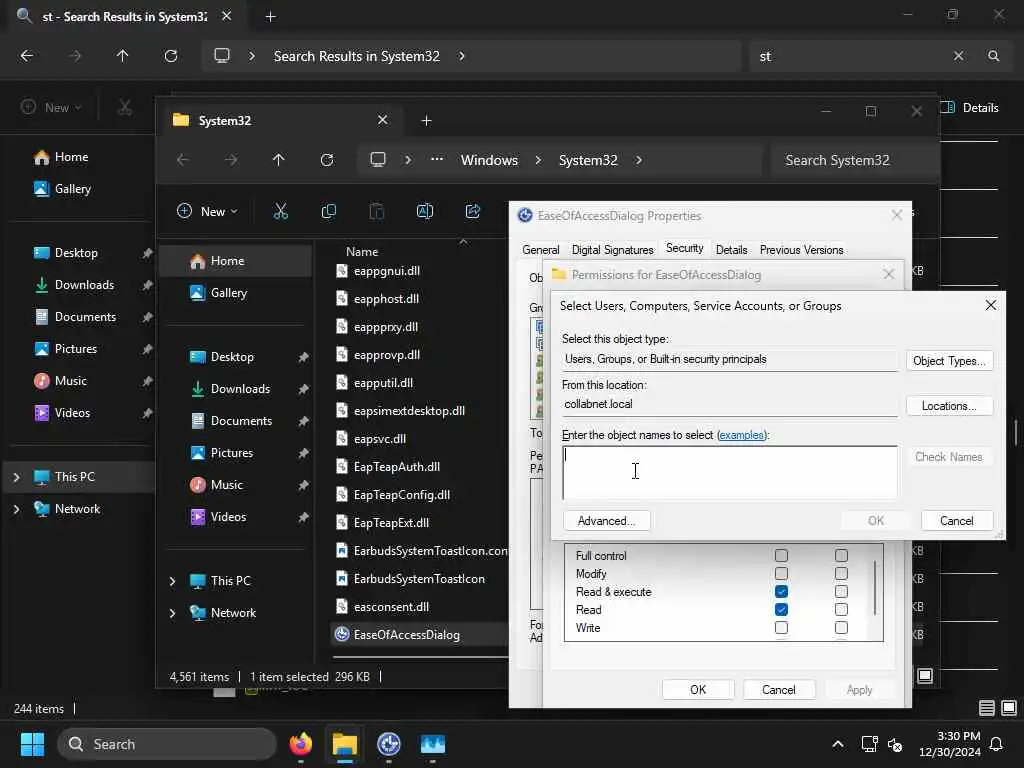Clear the 'st' search text
This screenshot has width=1024, height=768.
pos(958,56)
